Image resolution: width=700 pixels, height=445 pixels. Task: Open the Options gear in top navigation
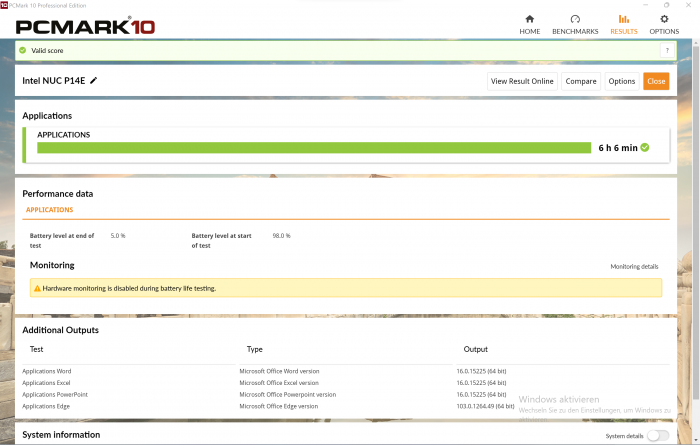tap(664, 24)
